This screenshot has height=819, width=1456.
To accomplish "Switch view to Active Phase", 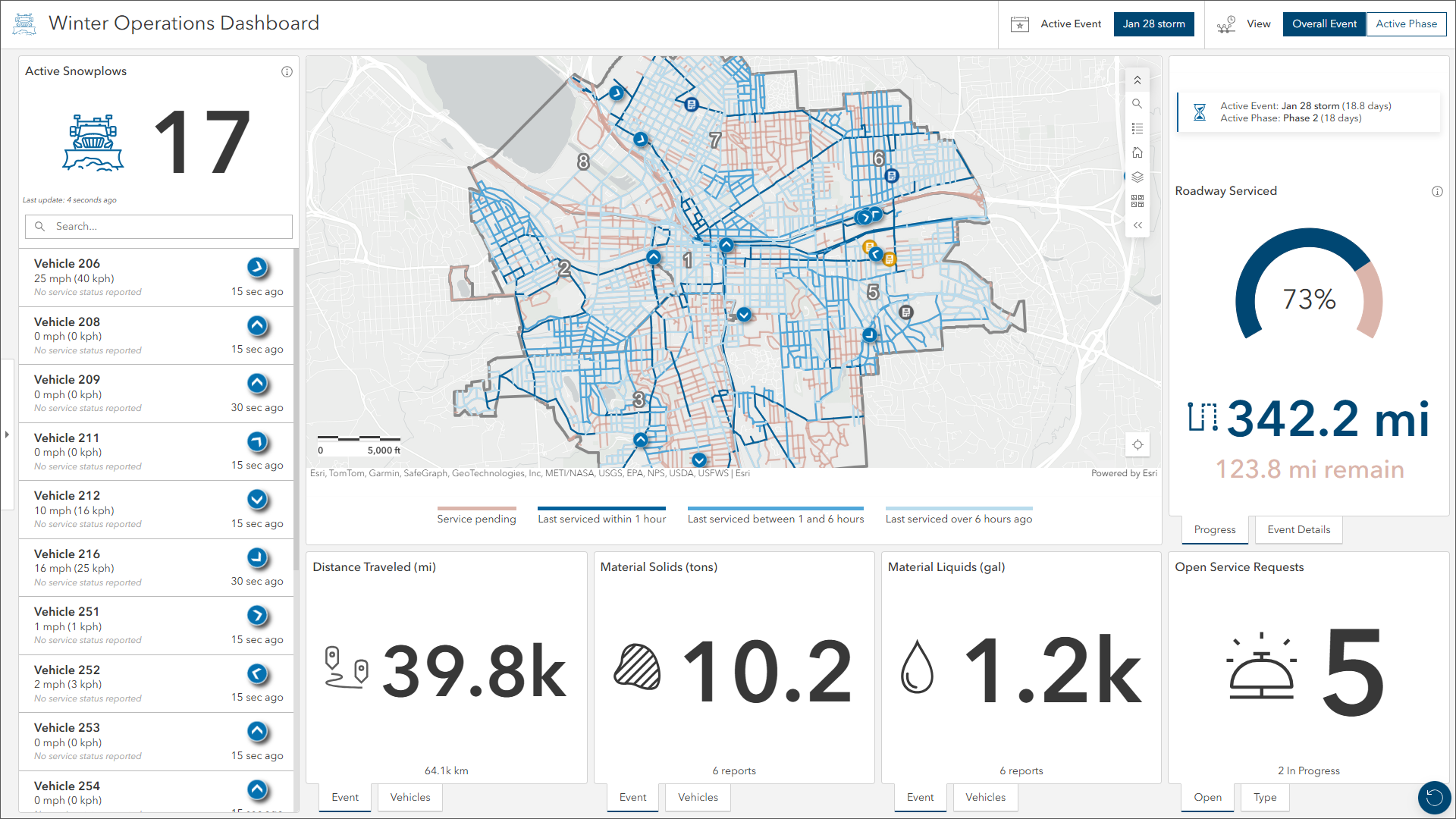I will click(x=1406, y=24).
